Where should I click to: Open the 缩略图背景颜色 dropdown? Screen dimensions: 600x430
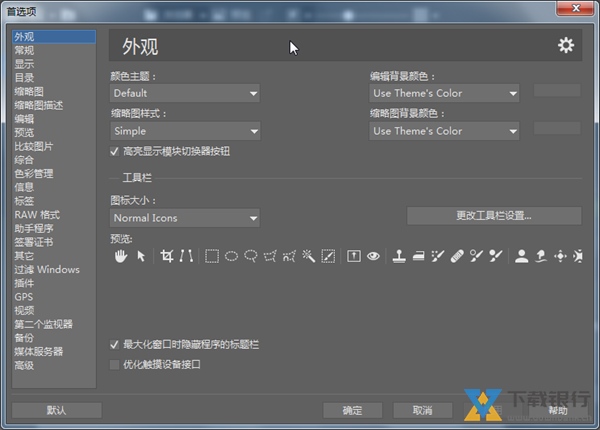tap(444, 131)
